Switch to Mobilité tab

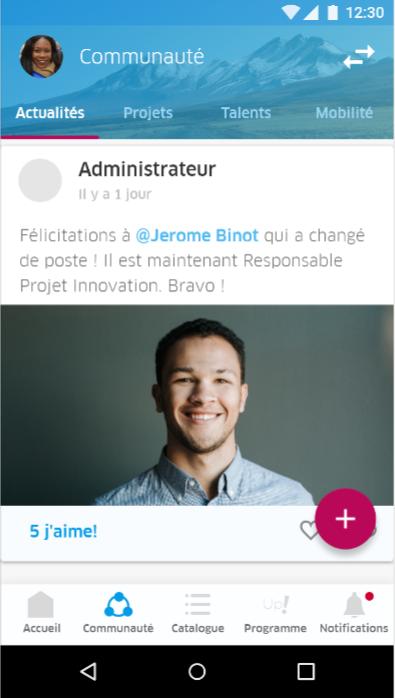click(x=344, y=113)
